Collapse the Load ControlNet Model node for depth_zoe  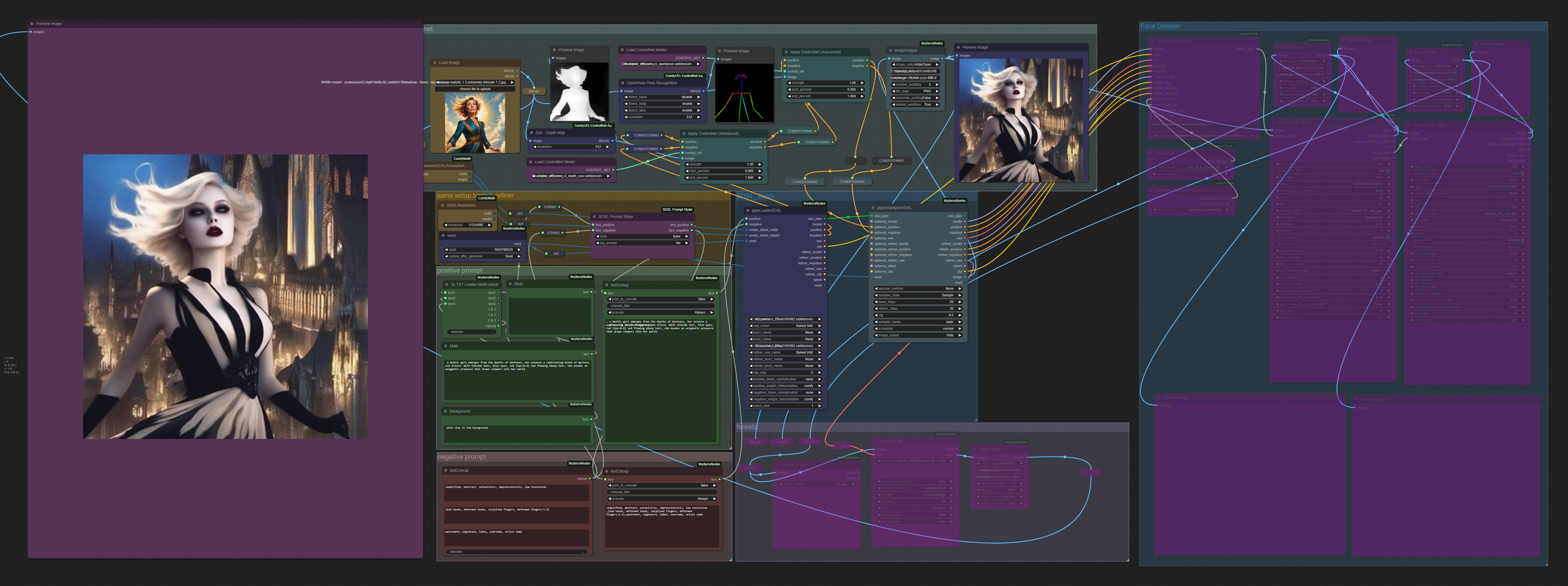tap(531, 162)
